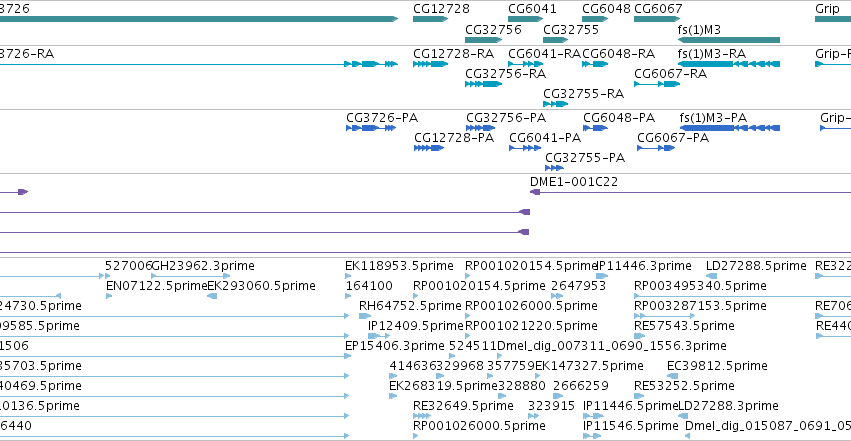The height and width of the screenshot is (441, 851).
Task: Open the EP15406.3prime EST label
Action: coord(395,346)
